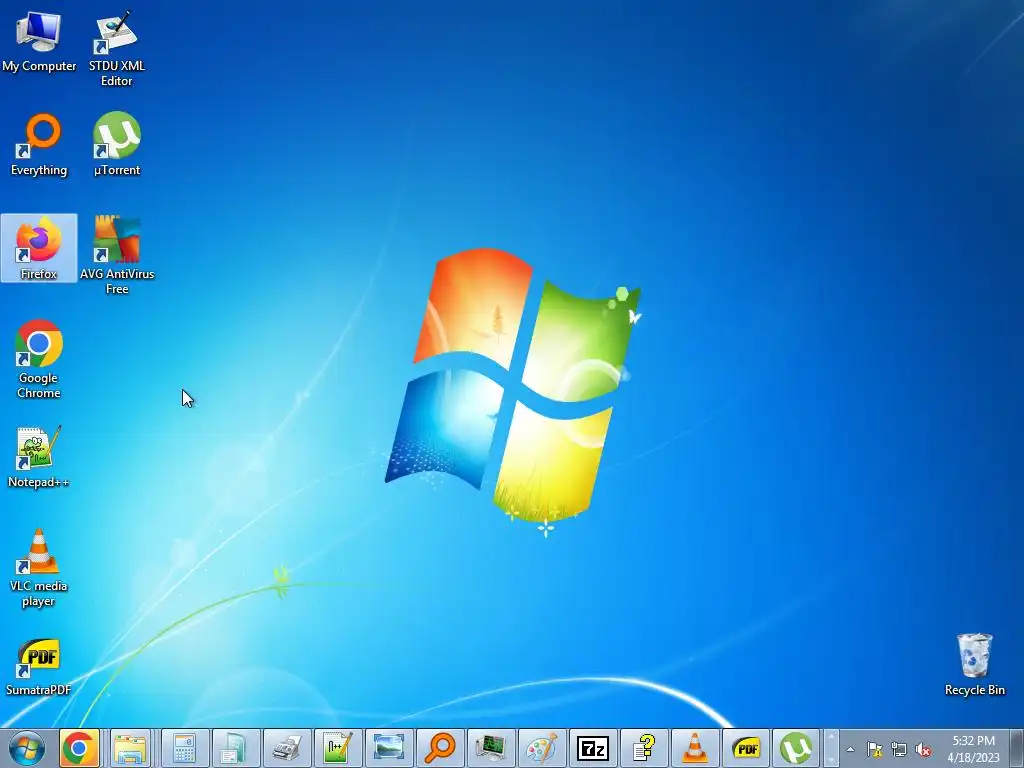This screenshot has height=768, width=1024.
Task: Show hidden system tray icons arrow
Action: (x=850, y=749)
